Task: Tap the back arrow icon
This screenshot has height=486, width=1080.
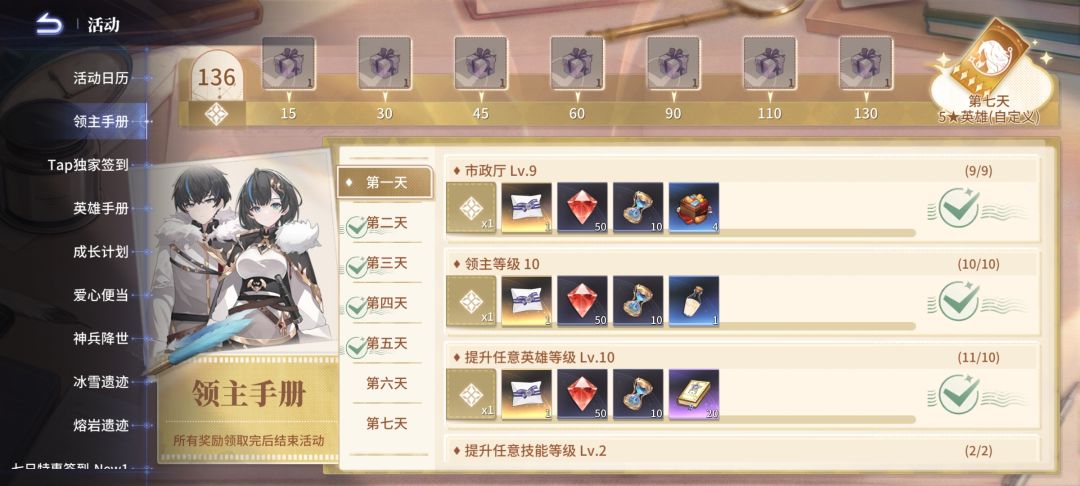Action: tap(48, 24)
